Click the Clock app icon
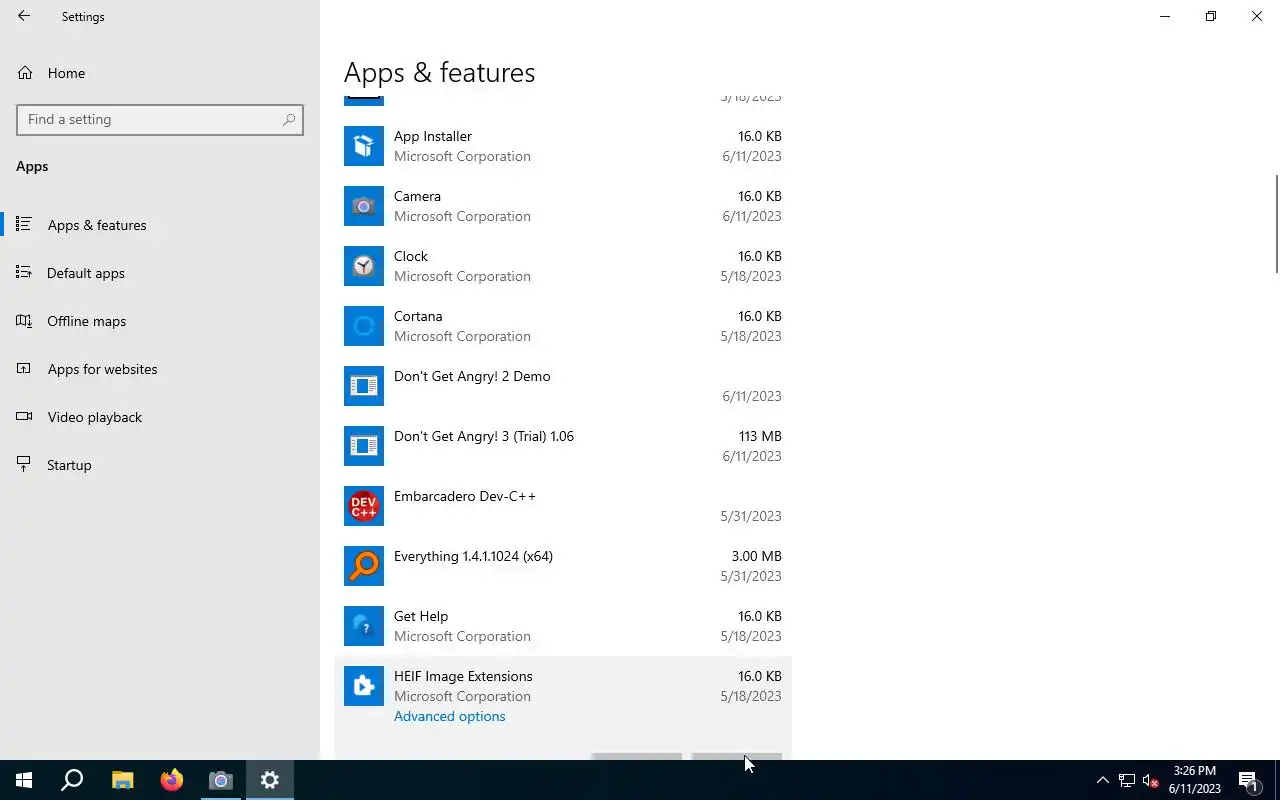This screenshot has width=1280, height=800. 364,266
